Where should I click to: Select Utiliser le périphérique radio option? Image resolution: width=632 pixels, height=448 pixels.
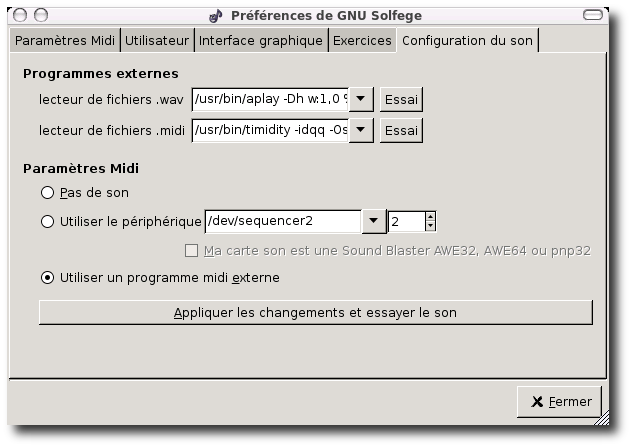(x=48, y=222)
